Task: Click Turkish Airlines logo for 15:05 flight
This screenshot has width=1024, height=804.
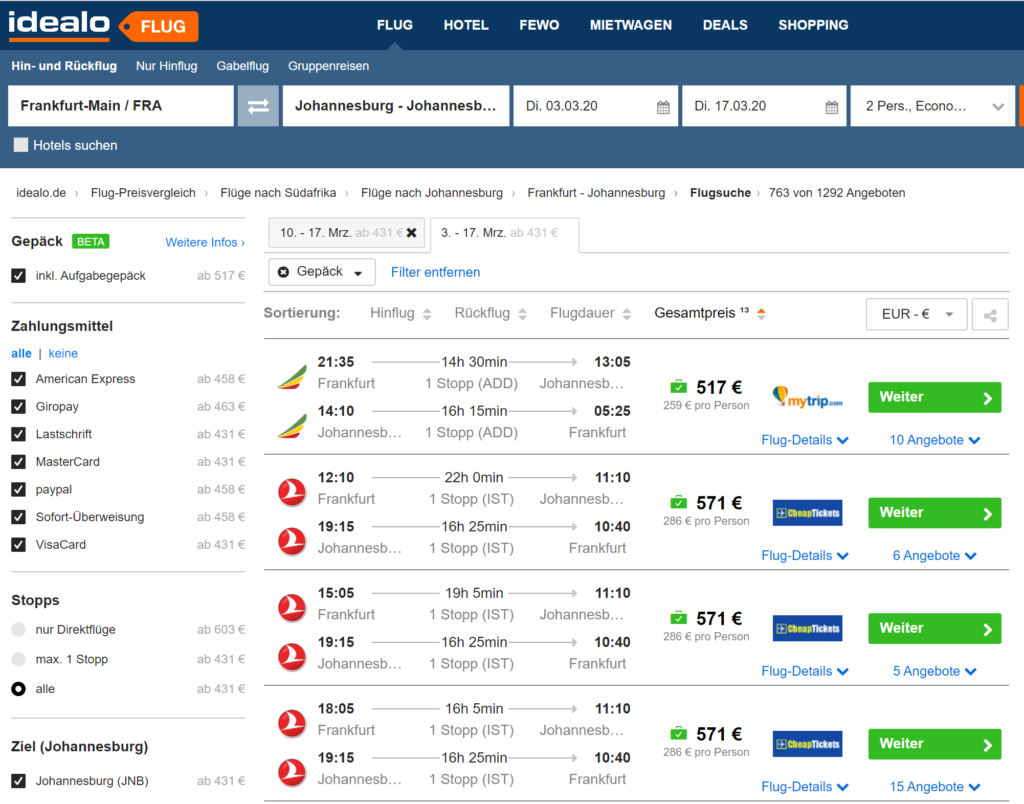Action: click(x=292, y=607)
